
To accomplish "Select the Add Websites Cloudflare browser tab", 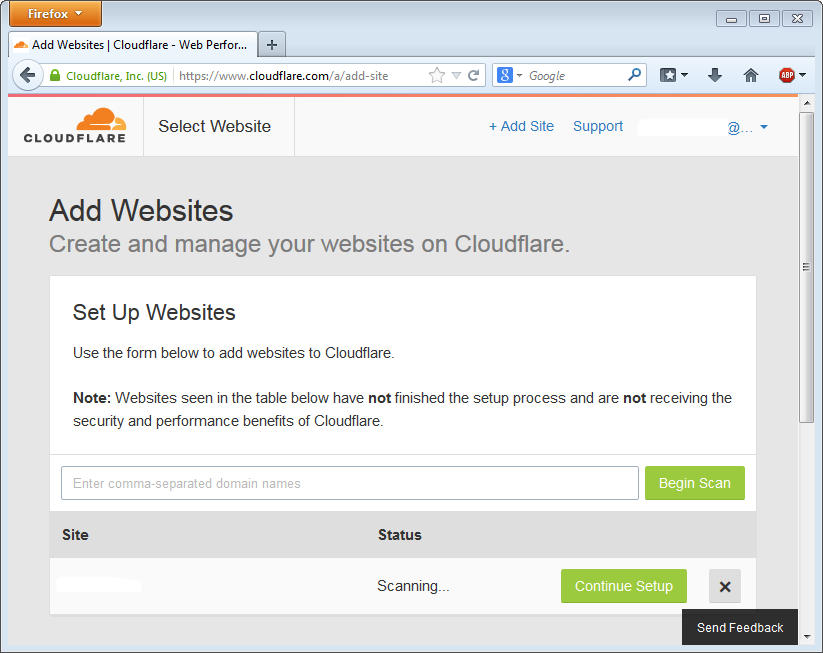I will (x=132, y=44).
